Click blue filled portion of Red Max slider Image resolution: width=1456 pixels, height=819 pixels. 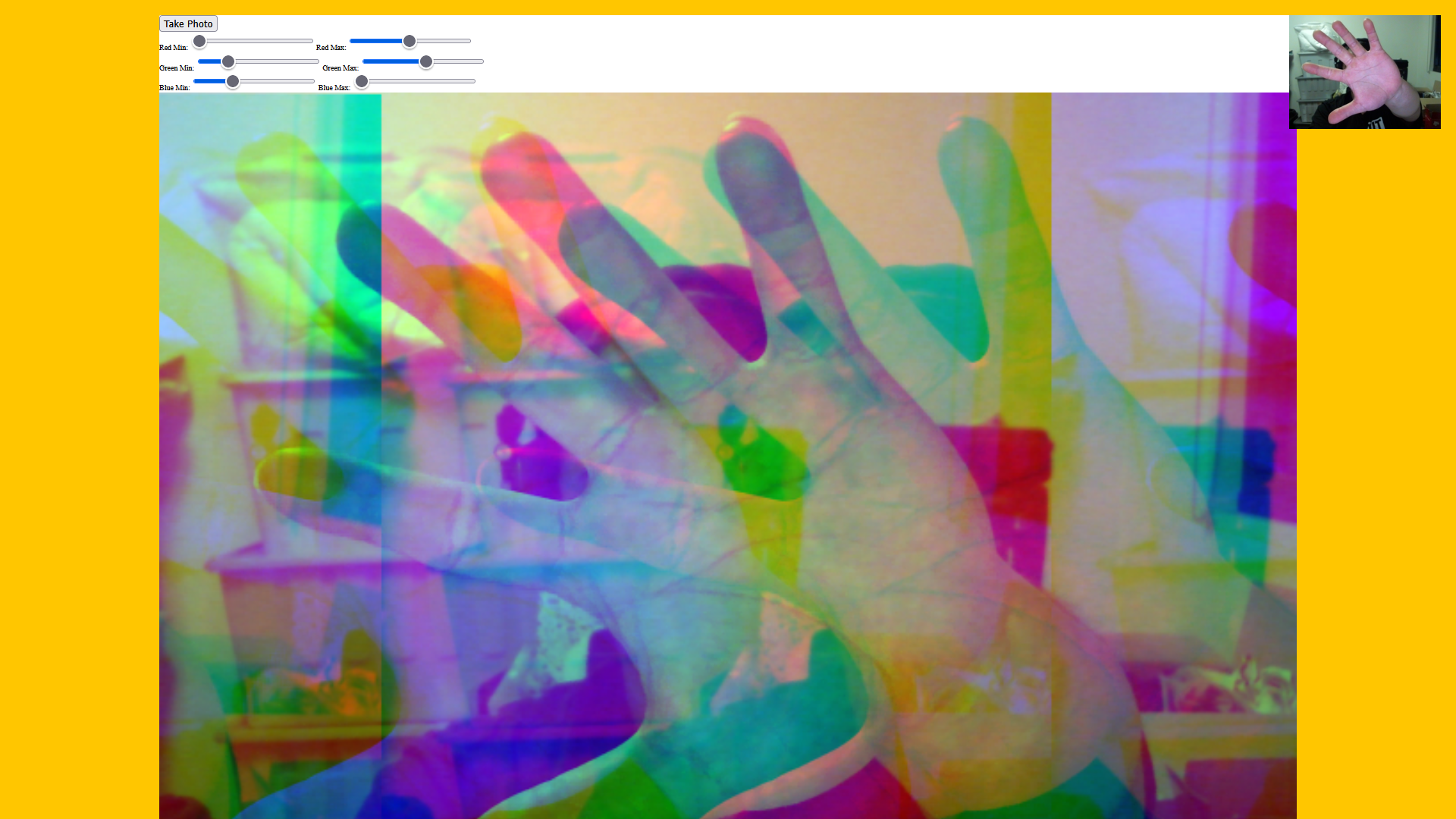[x=375, y=41]
